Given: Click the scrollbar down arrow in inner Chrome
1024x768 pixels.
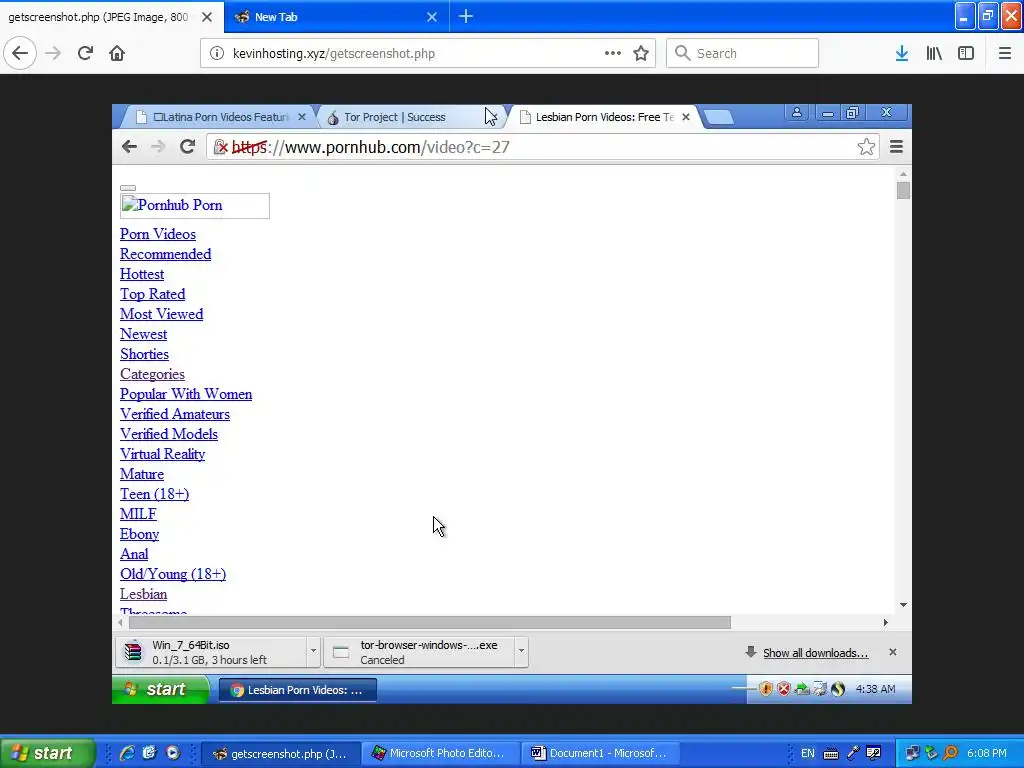Looking at the screenshot, I should pyautogui.click(x=903, y=605).
